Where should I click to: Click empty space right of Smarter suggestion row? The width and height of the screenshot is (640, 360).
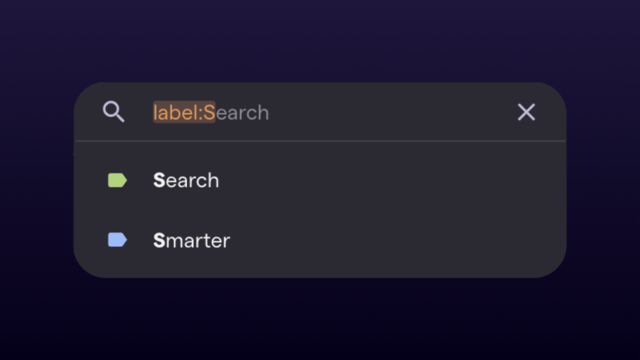392,240
